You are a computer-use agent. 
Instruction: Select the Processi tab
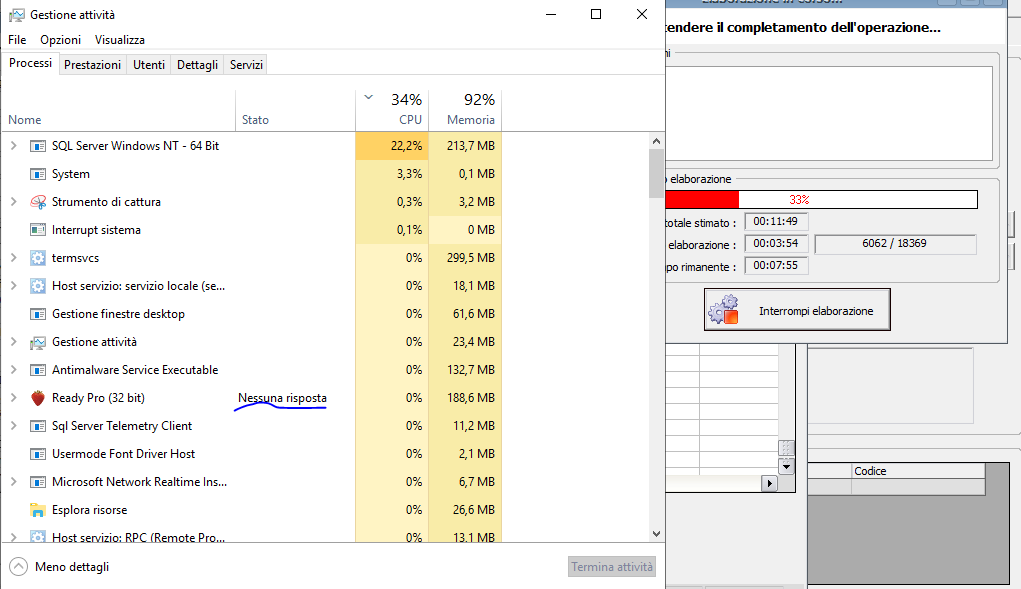(31, 63)
